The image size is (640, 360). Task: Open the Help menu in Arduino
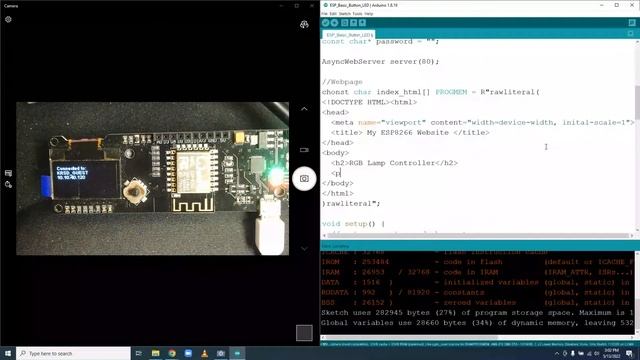click(369, 14)
